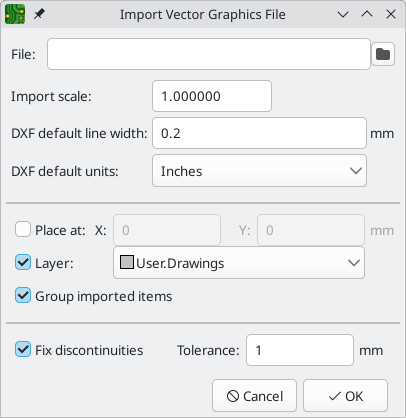Viewport: 406px width, 418px height.
Task: Maximize dialog with the up-chevron icon
Action: pyautogui.click(x=367, y=14)
